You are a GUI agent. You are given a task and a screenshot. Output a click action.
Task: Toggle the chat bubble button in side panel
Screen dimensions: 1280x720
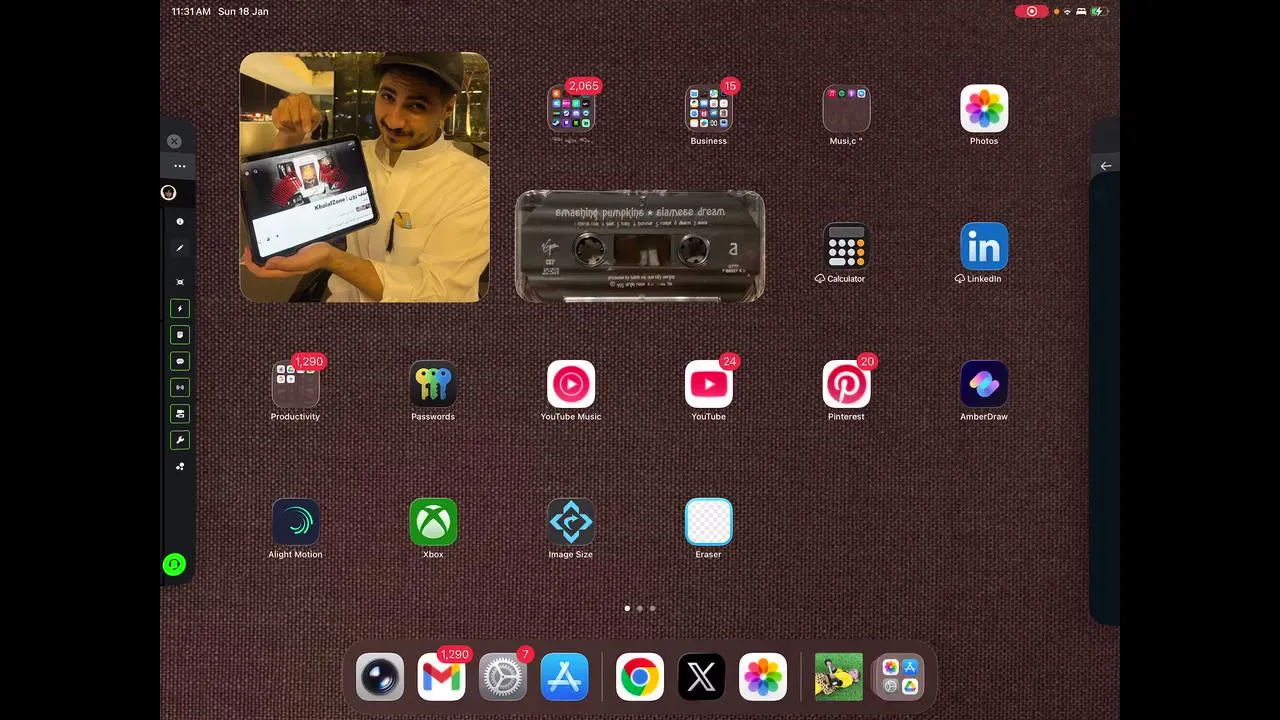180,361
